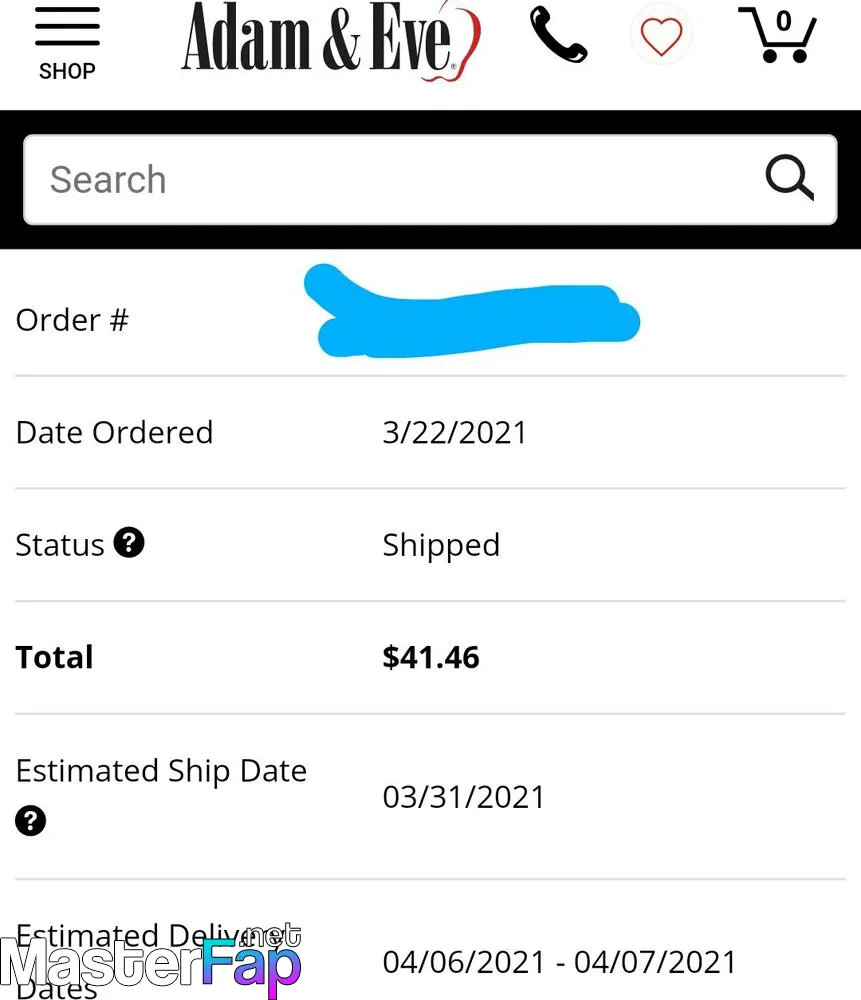Show Estimated Ship Date help icon
The width and height of the screenshot is (861, 1000).
(x=31, y=820)
